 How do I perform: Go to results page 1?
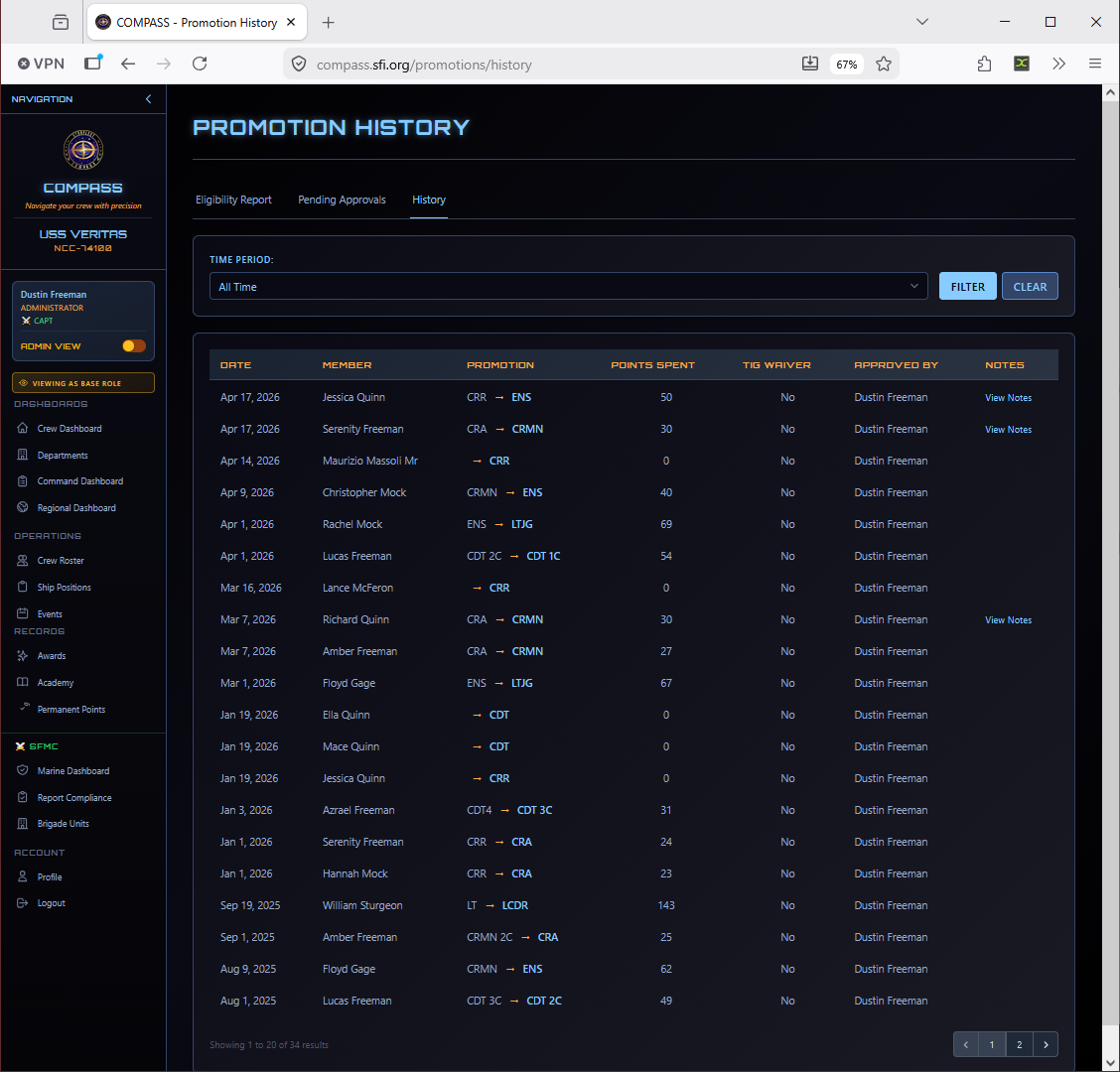tap(992, 1044)
